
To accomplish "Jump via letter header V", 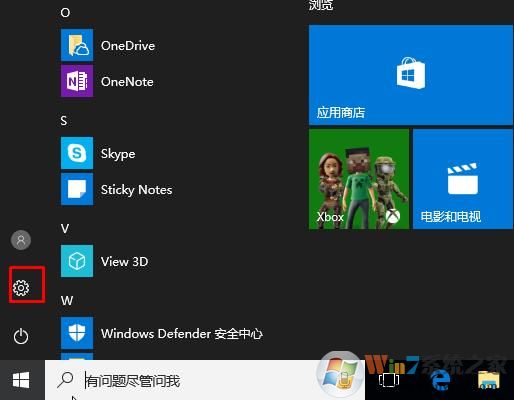I will pyautogui.click(x=65, y=229).
